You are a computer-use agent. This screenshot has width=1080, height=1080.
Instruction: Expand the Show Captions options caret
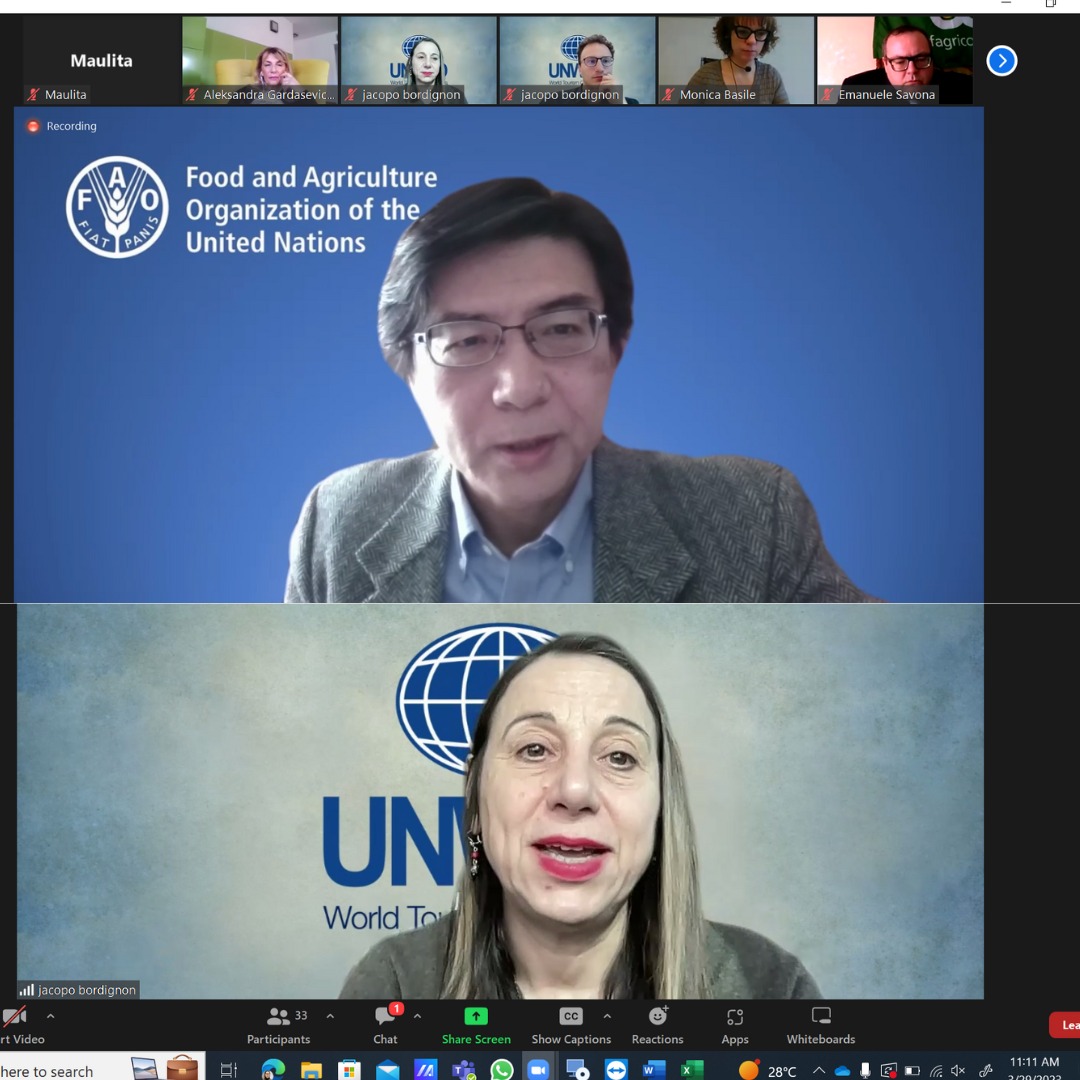(607, 1016)
